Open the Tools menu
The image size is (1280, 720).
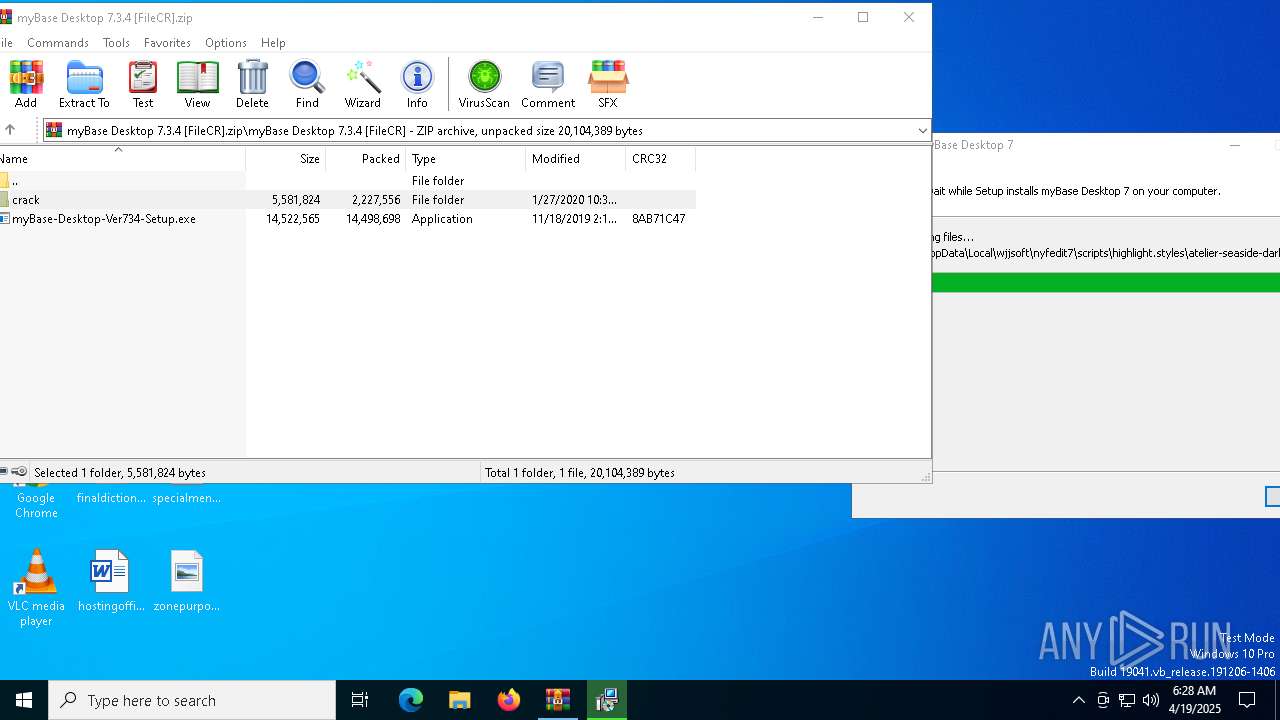(116, 43)
